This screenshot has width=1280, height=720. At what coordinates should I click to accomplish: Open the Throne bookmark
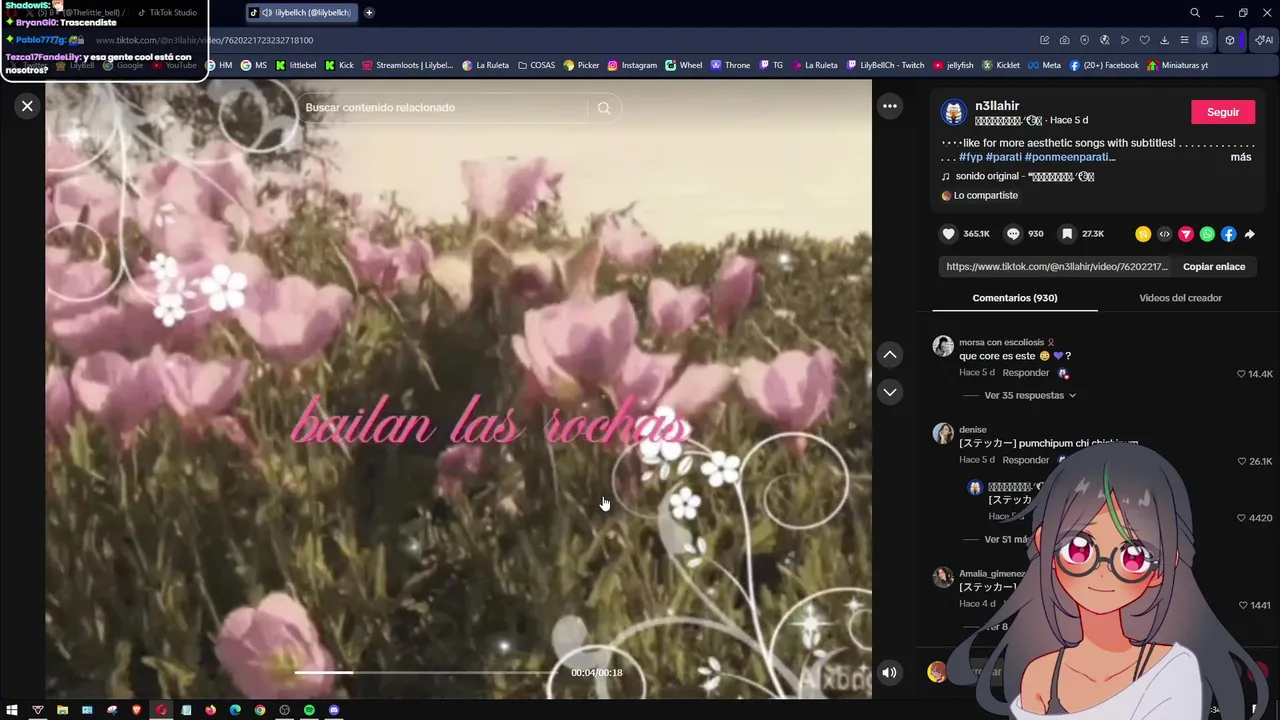[x=730, y=65]
